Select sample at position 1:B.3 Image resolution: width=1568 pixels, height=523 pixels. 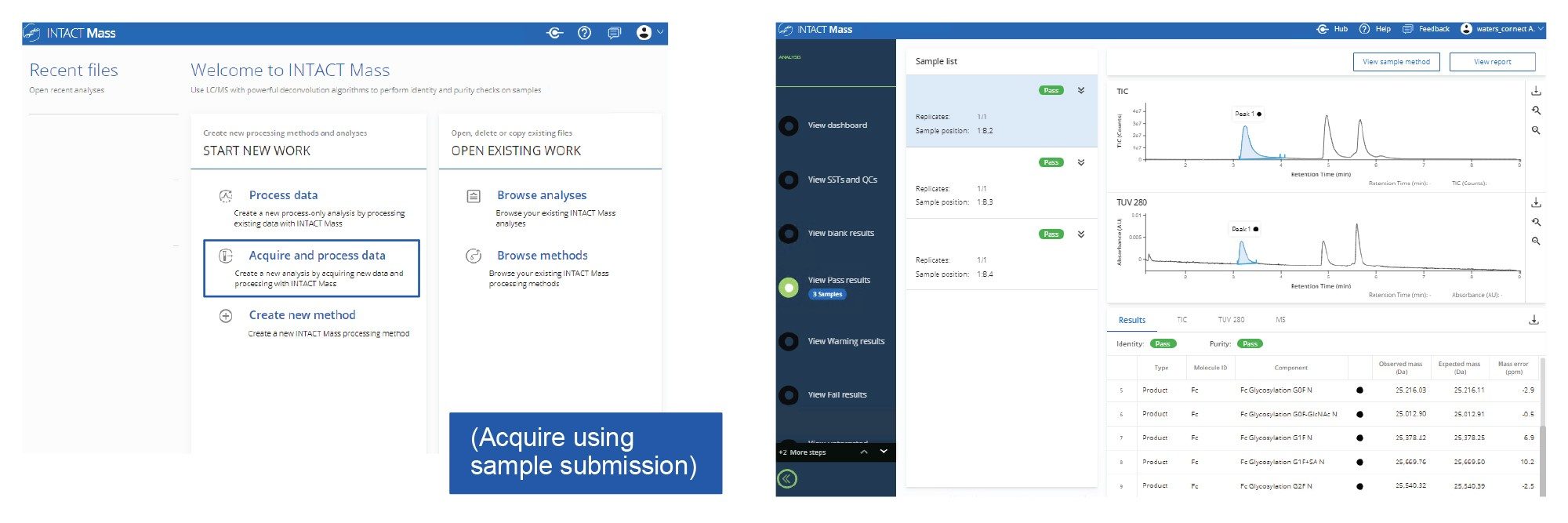[x=1001, y=183]
